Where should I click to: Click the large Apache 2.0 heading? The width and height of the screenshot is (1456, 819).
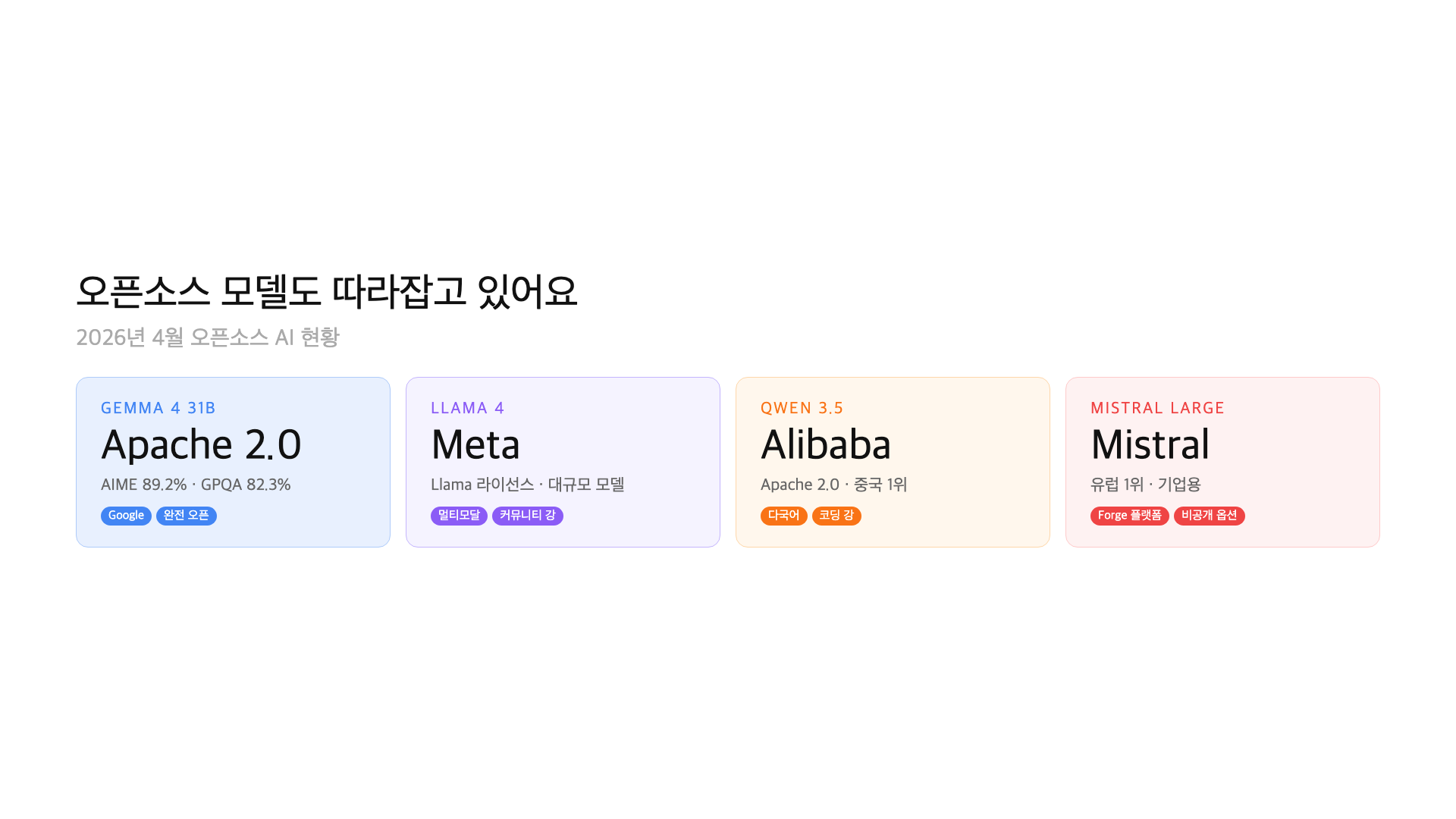201,444
